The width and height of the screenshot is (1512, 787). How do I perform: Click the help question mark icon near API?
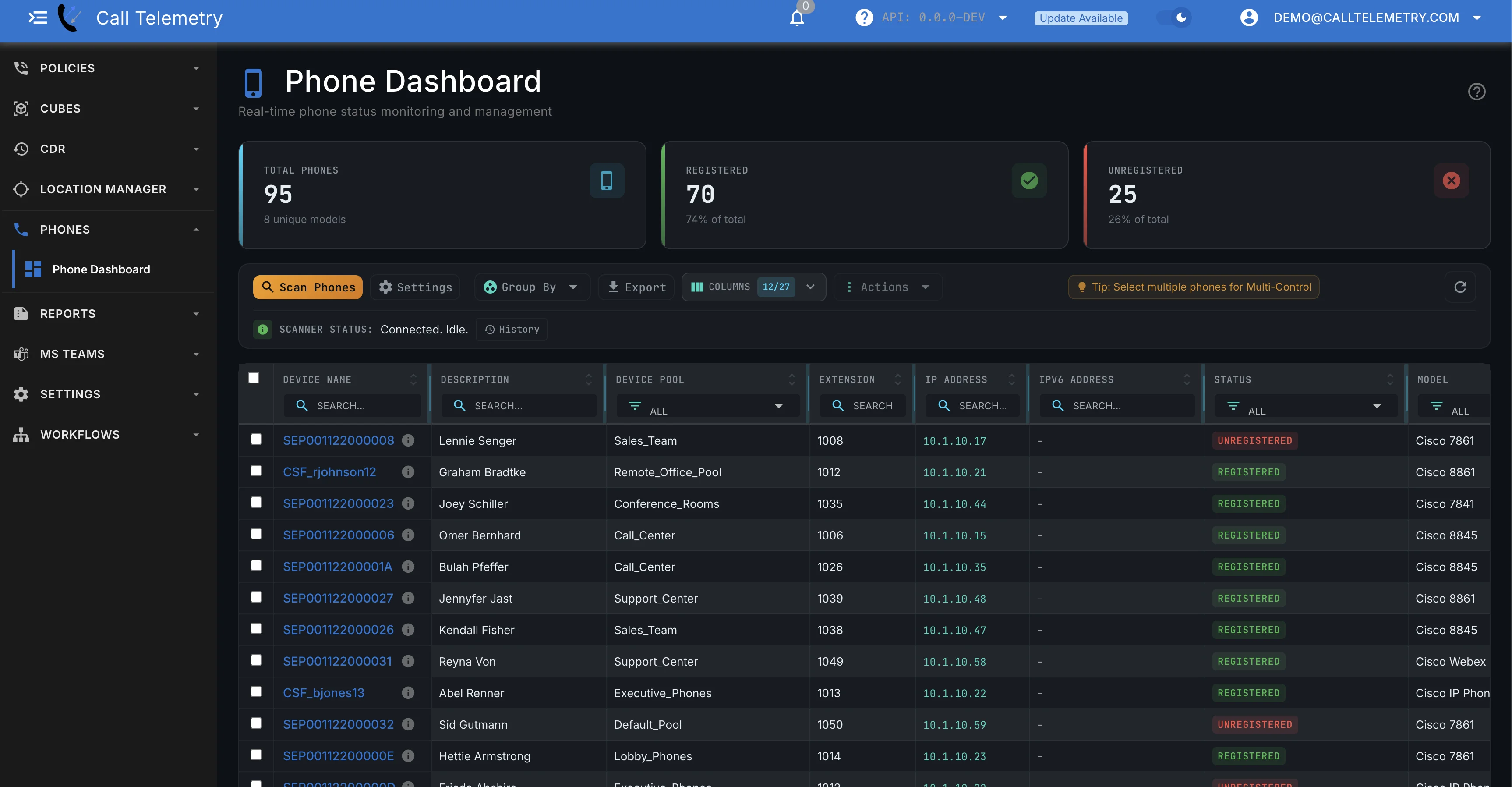pos(863,18)
